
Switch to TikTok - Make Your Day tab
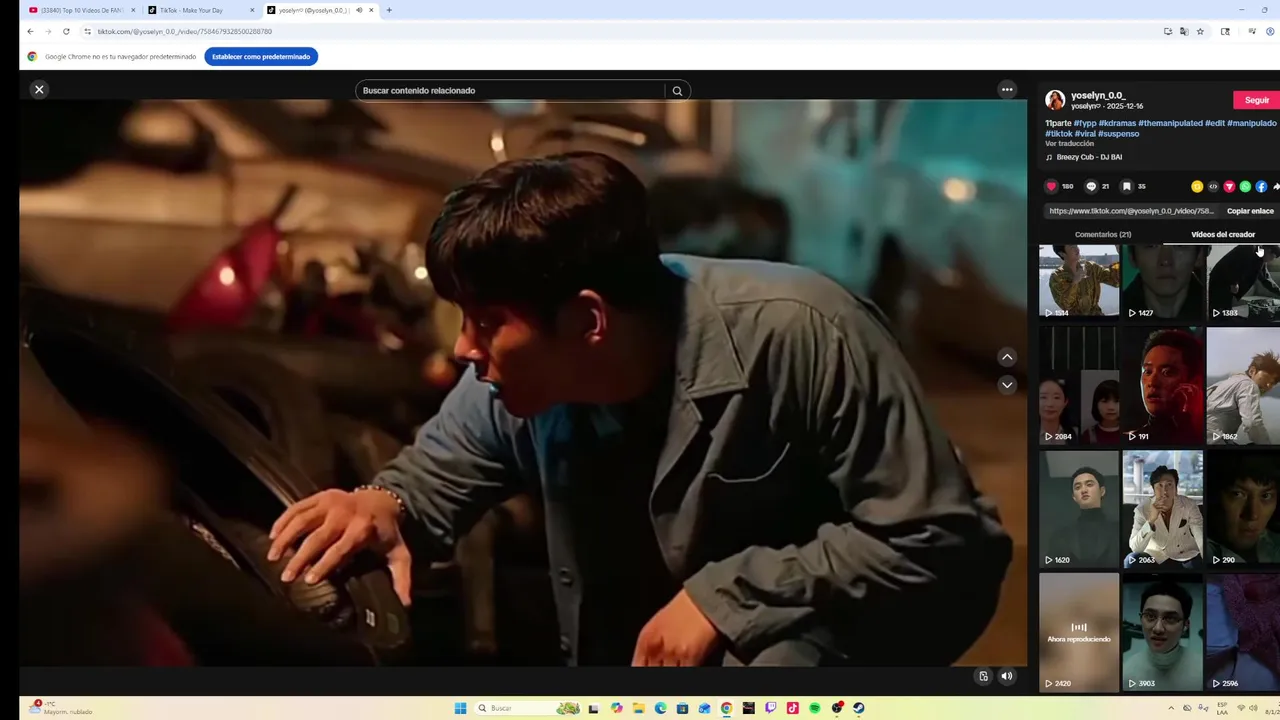pos(198,10)
